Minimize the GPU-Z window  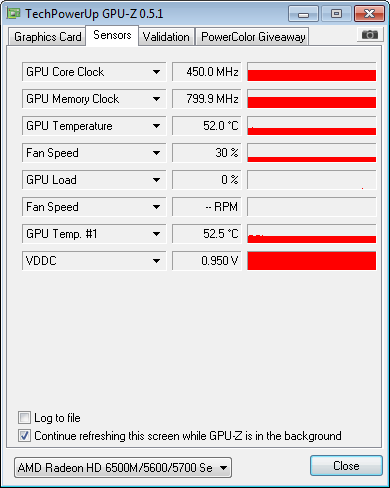coord(303,14)
